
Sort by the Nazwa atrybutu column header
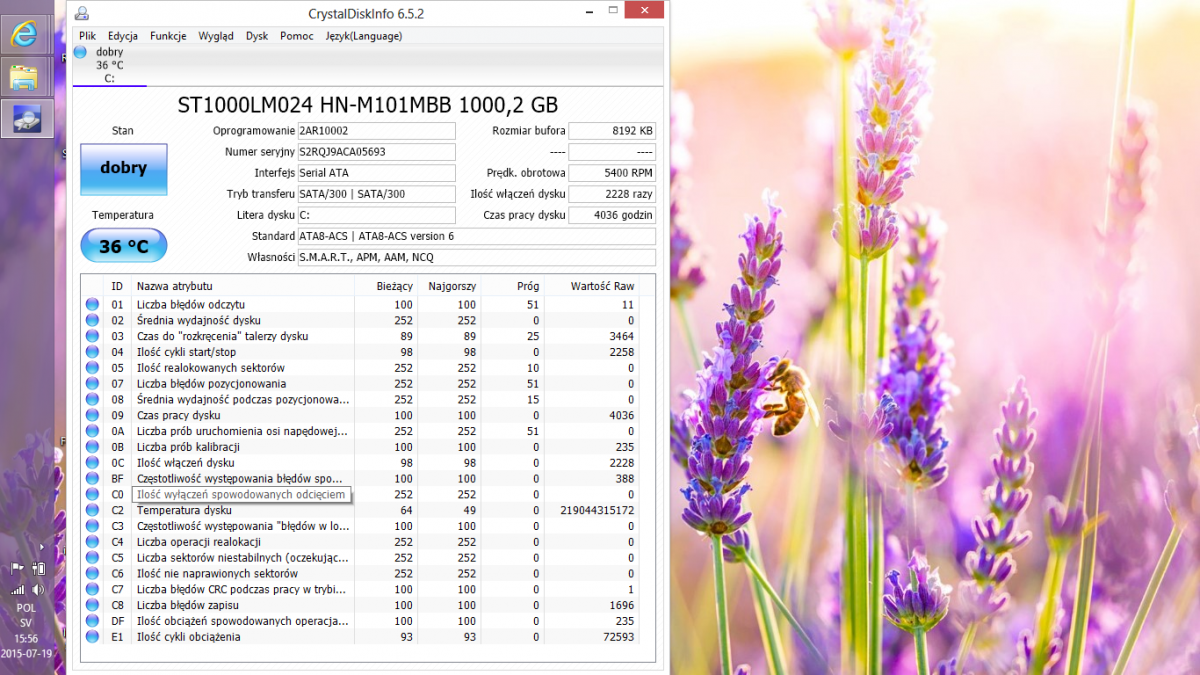point(244,286)
